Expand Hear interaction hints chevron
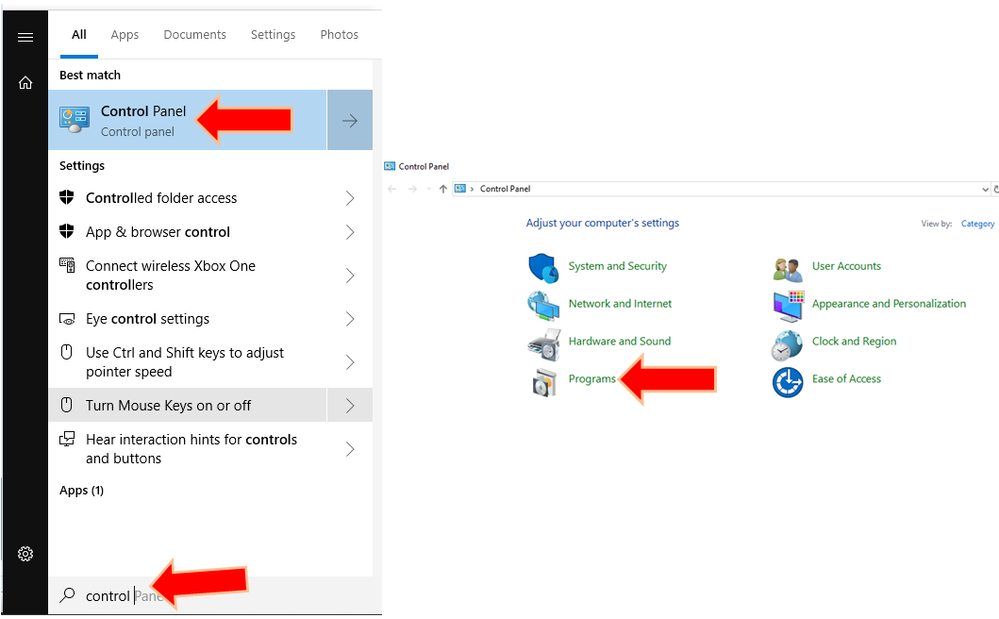Viewport: 999px width, 619px height. 350,449
